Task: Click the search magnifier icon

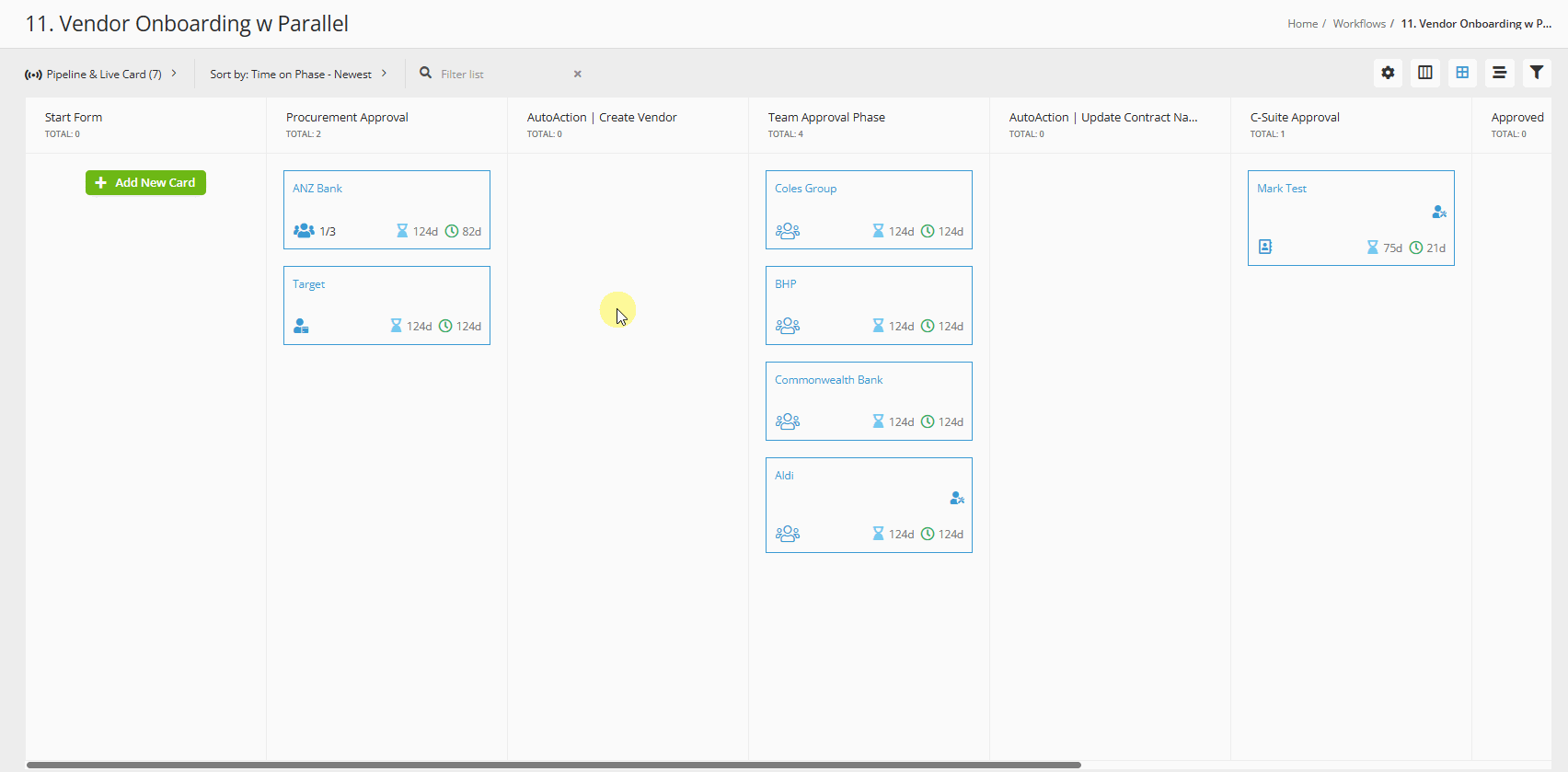Action: click(x=426, y=73)
